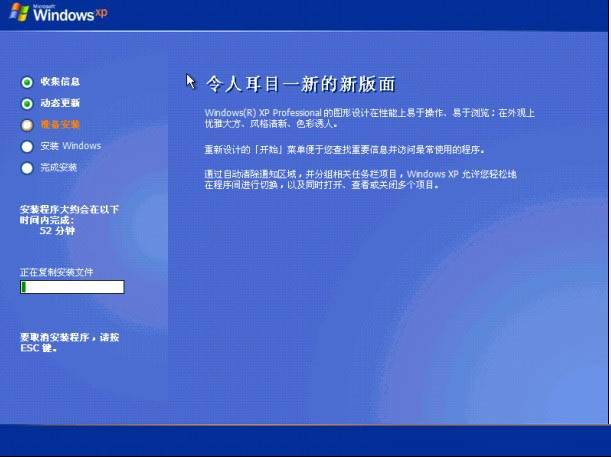
Task: Click the 完成安装 step label
Action: point(60,168)
